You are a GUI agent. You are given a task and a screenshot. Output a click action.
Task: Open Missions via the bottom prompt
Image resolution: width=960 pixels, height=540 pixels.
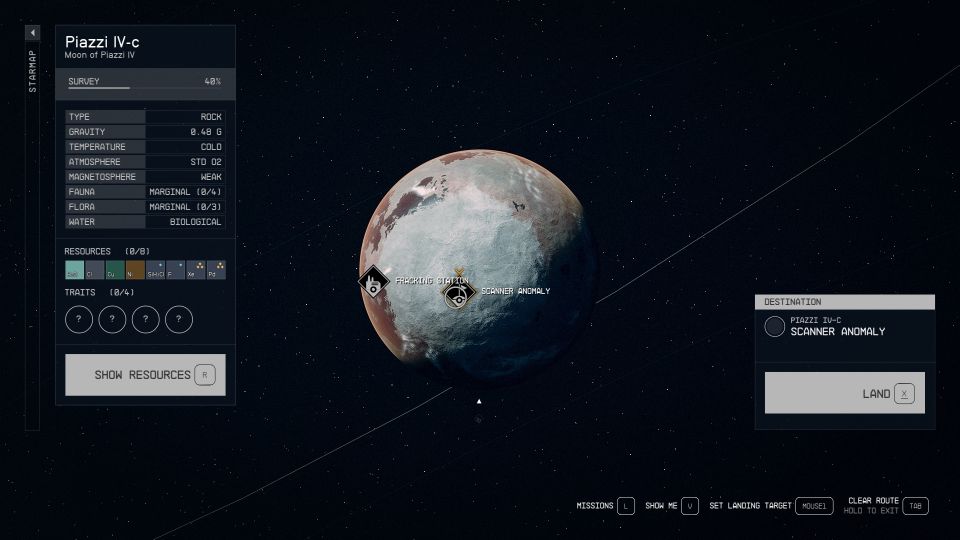point(594,506)
